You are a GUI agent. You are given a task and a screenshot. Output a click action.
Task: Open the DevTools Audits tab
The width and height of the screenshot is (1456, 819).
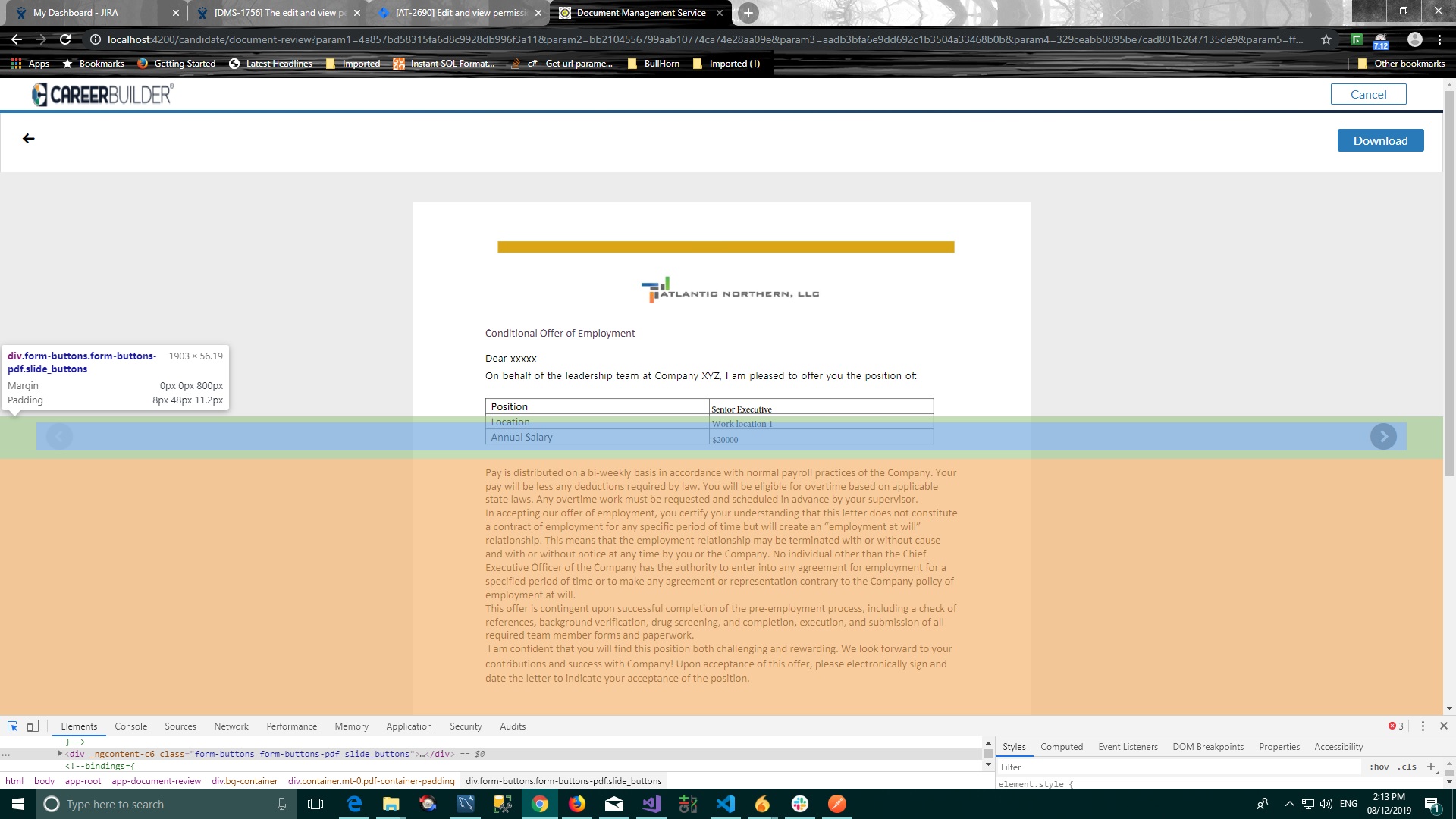(x=513, y=726)
